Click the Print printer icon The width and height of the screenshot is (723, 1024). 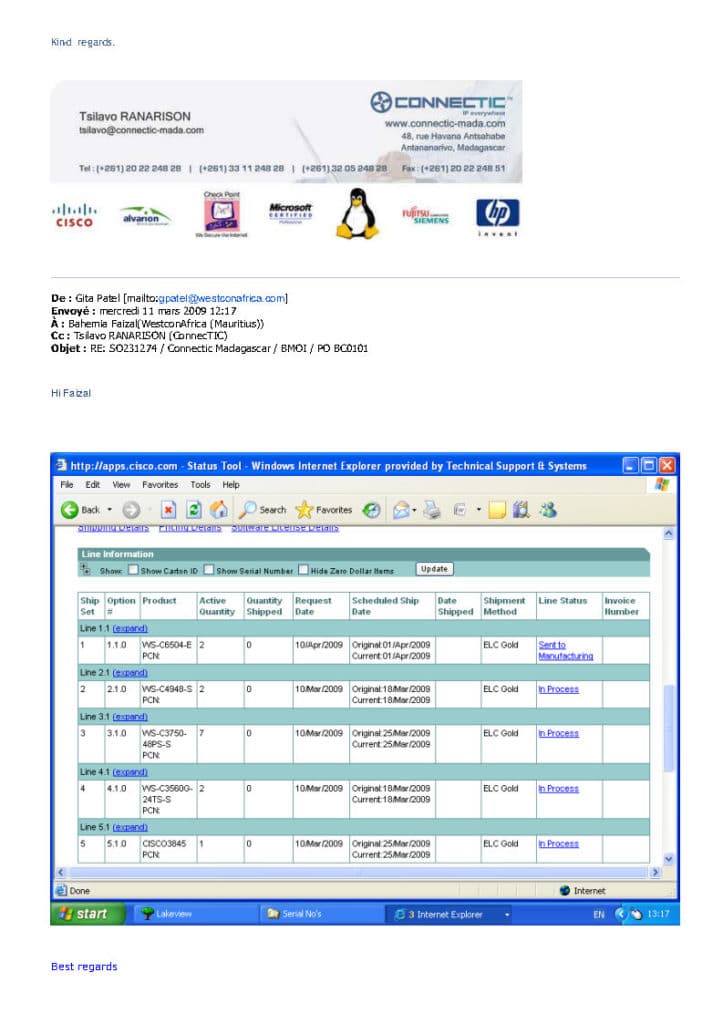(x=432, y=510)
